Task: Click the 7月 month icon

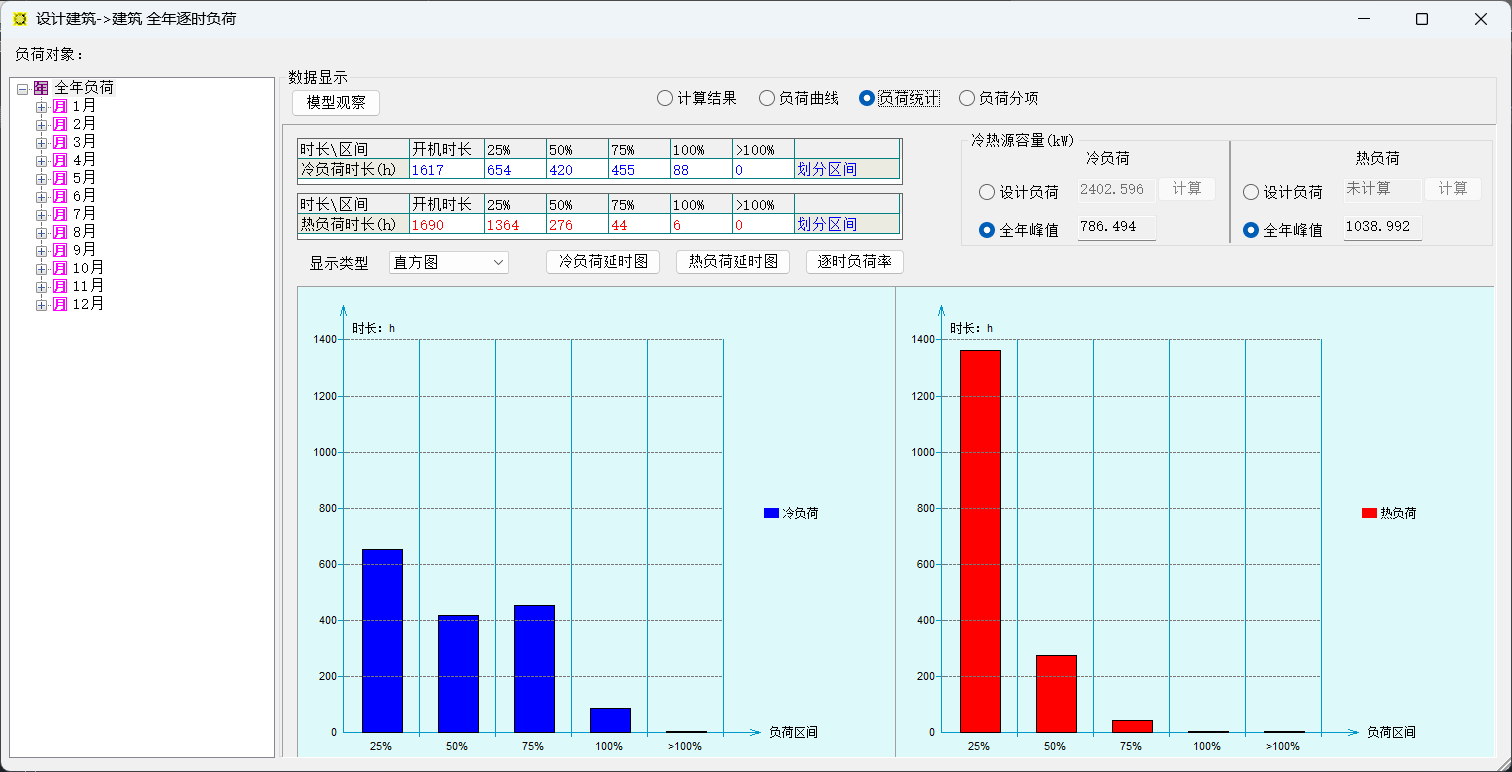Action: (60, 214)
